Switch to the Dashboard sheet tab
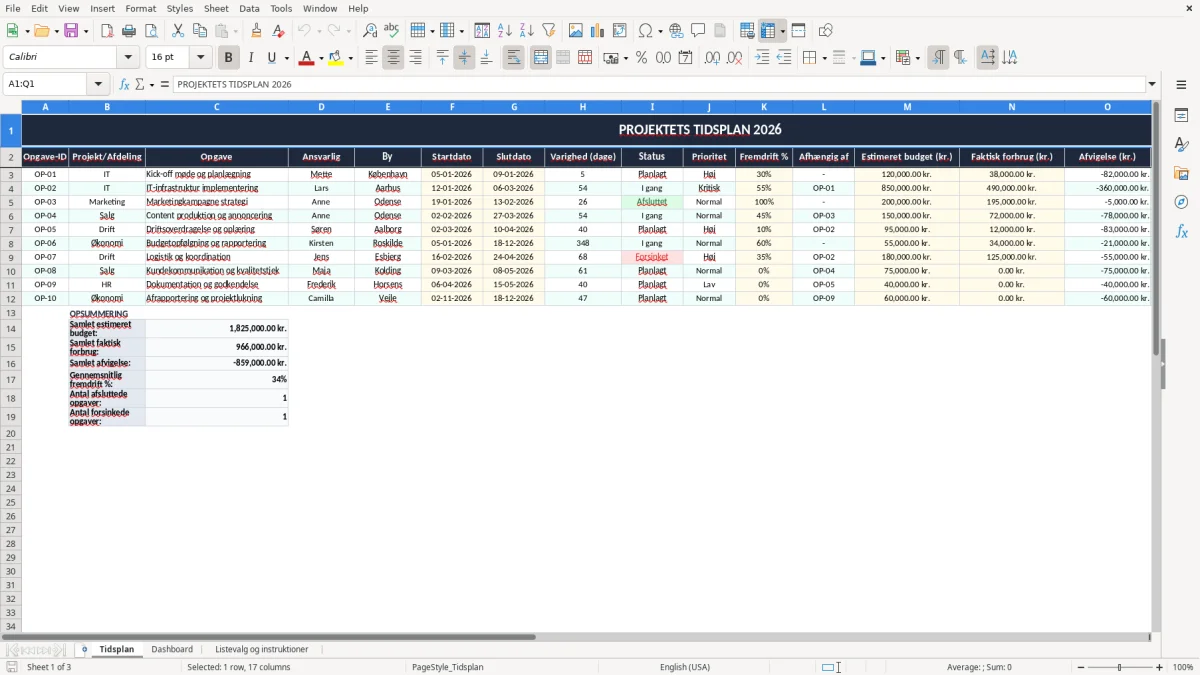 [172, 649]
